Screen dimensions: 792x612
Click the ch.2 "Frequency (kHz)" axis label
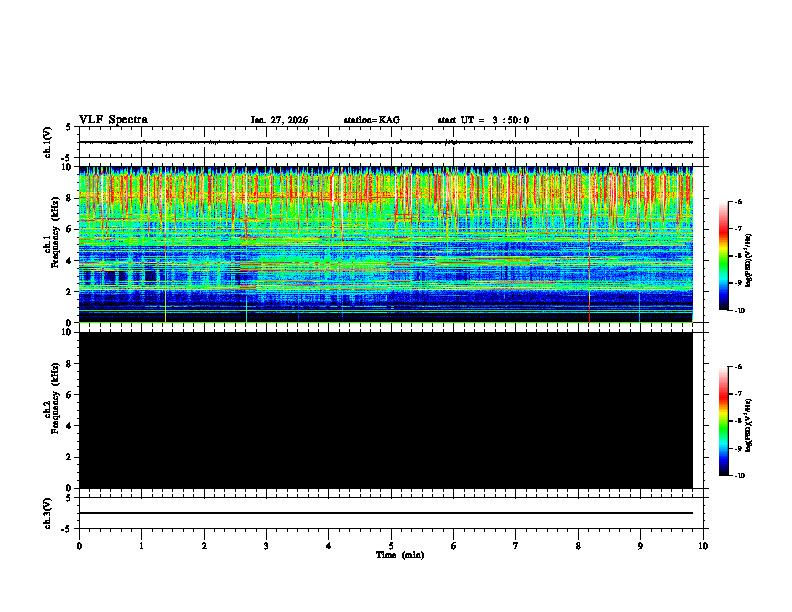(x=56, y=398)
